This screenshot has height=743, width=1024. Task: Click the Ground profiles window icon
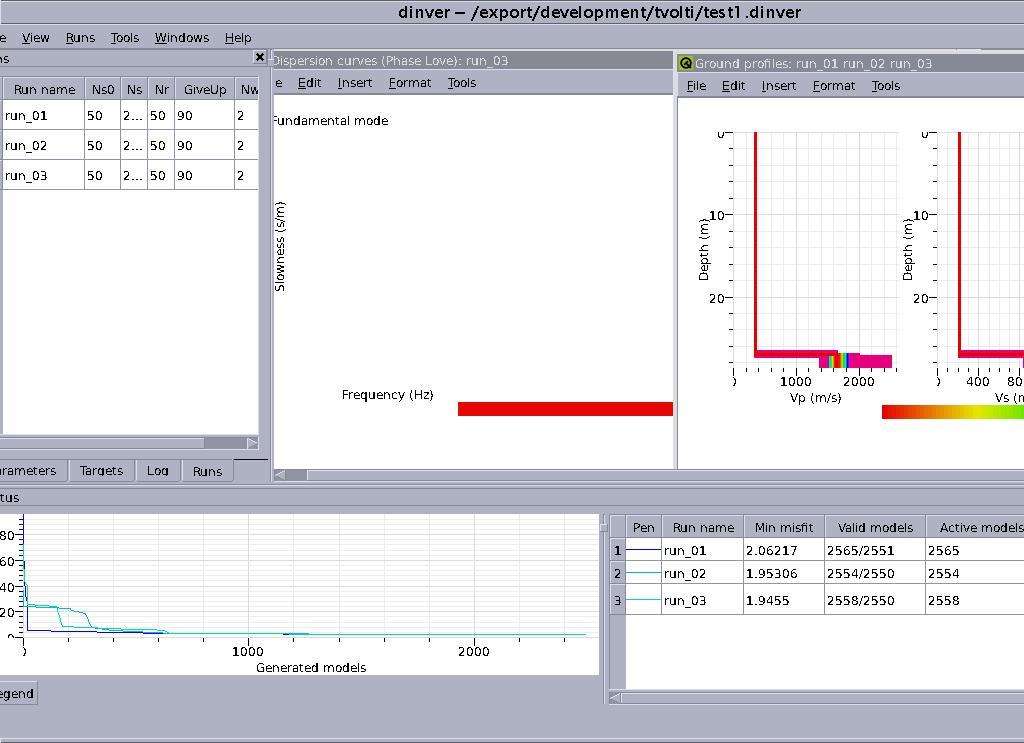click(x=685, y=63)
